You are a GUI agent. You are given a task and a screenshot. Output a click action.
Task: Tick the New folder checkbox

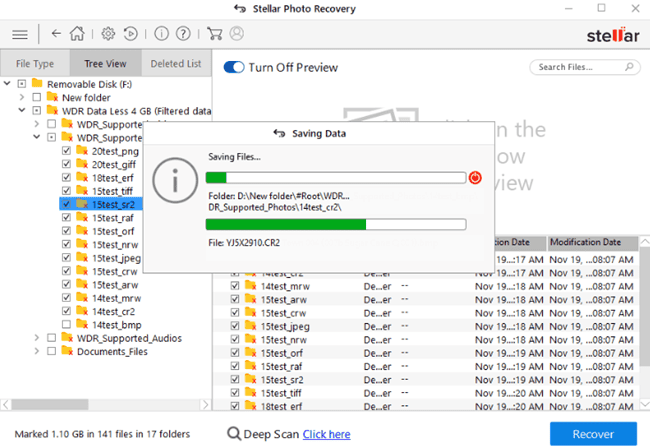coord(37,98)
